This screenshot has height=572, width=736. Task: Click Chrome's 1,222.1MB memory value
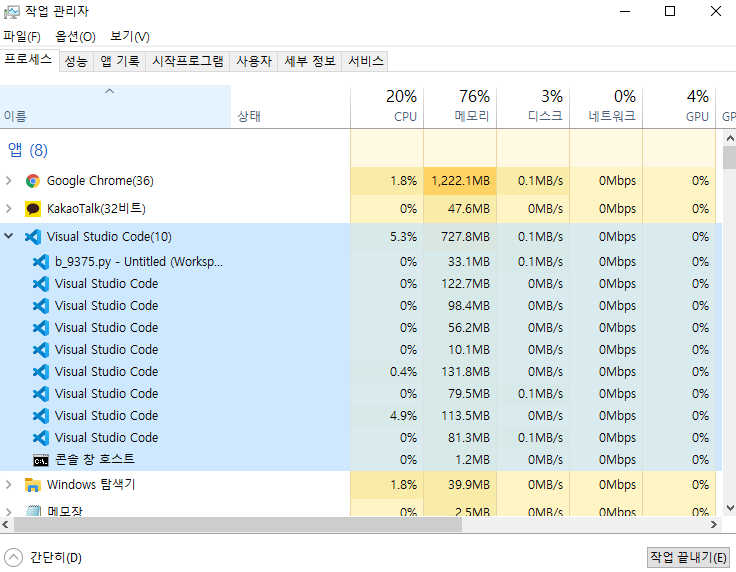(460, 181)
